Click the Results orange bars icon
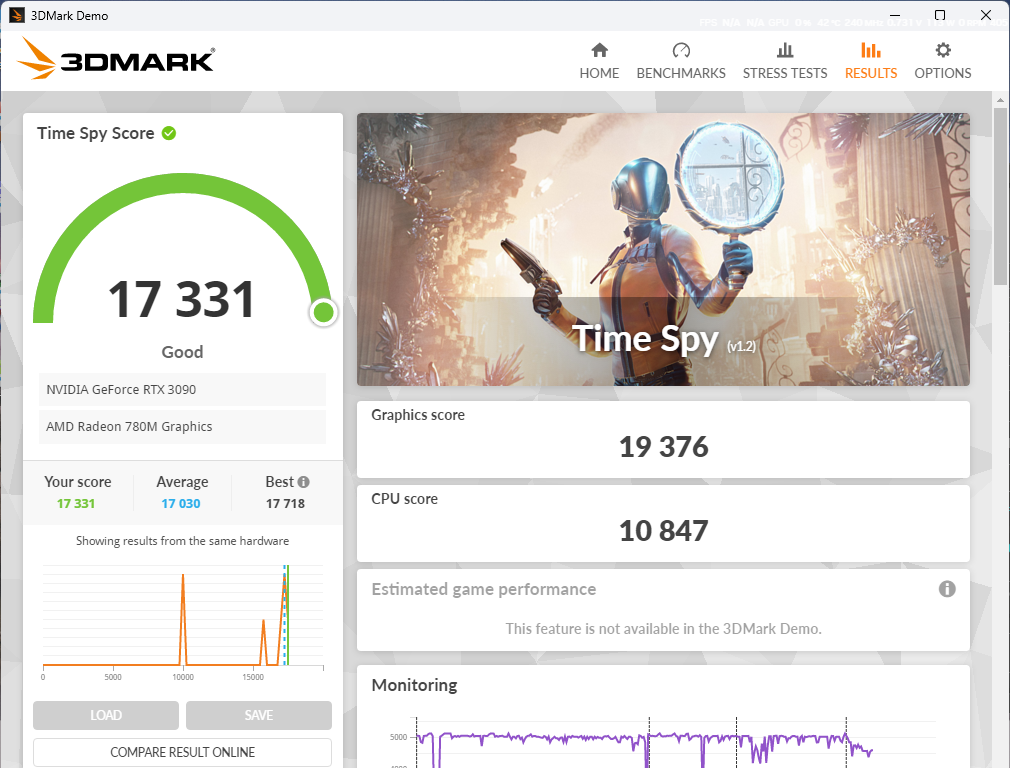Viewport: 1010px width, 768px height. tap(871, 50)
